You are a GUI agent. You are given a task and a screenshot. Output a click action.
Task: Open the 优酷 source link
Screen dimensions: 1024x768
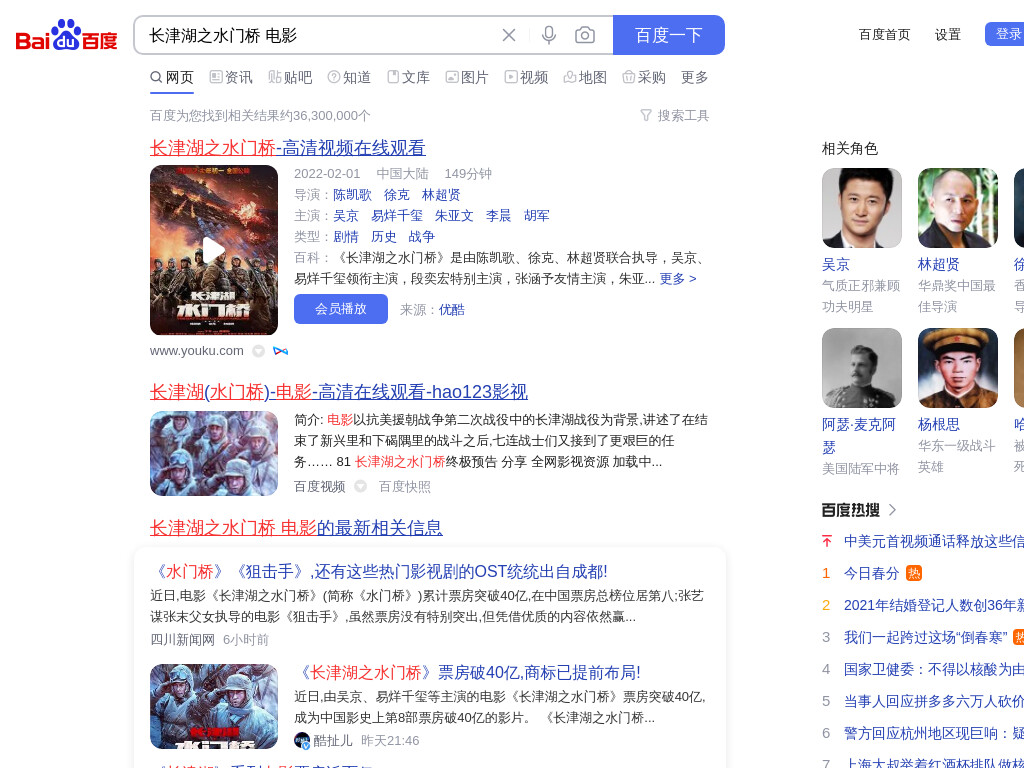point(451,310)
